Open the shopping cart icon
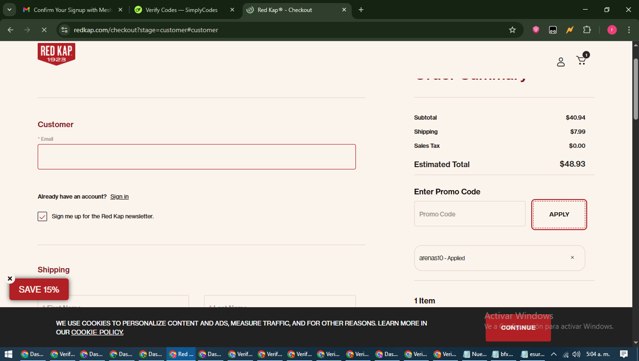The height and width of the screenshot is (361, 639). (x=582, y=59)
